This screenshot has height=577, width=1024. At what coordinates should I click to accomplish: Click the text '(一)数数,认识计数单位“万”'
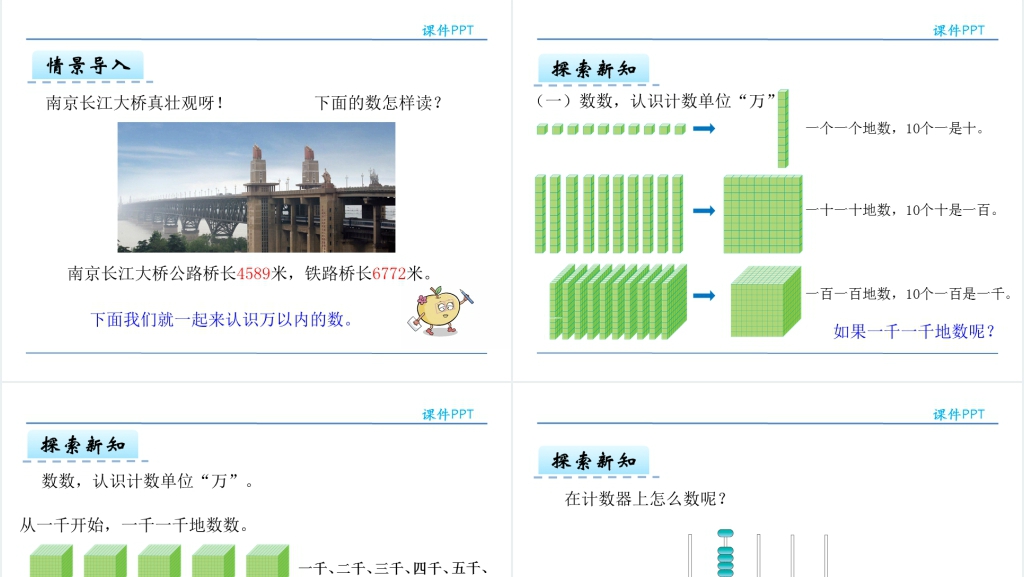(x=655, y=101)
